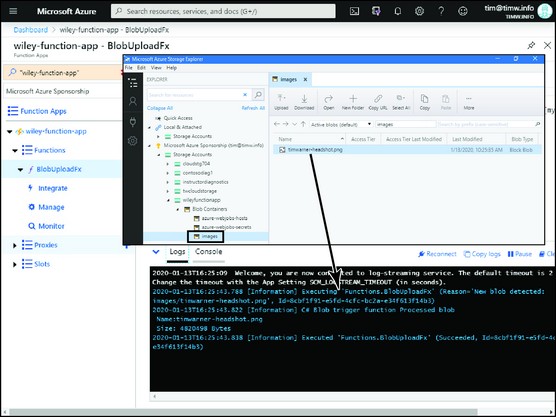This screenshot has height=417, width=556.
Task: Open Cloud Shell from the top bar
Action: 354,11
